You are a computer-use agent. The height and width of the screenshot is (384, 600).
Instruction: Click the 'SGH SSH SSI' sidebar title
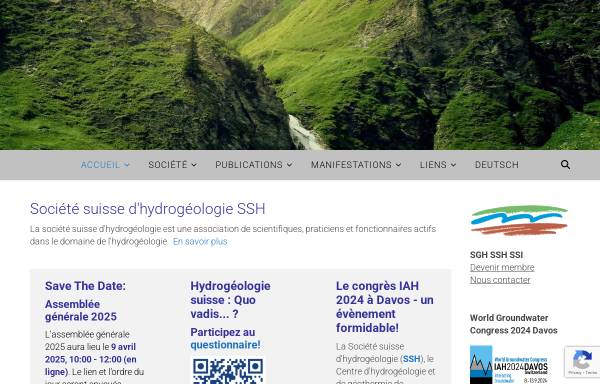point(496,255)
